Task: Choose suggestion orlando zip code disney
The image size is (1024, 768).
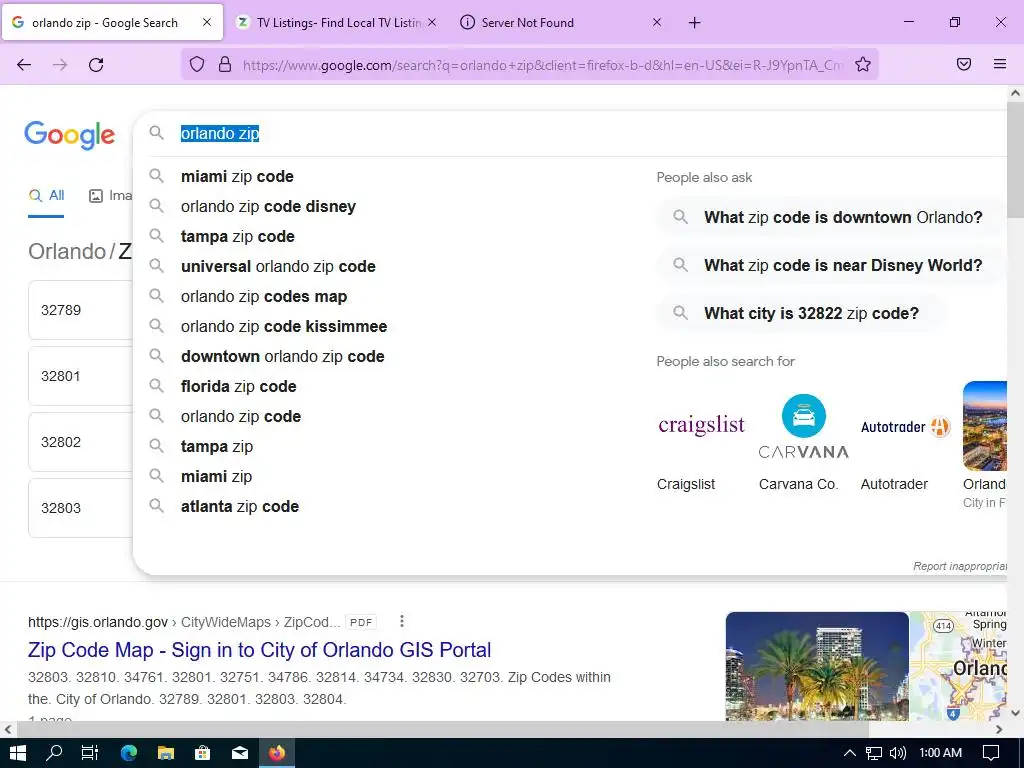Action: click(268, 207)
